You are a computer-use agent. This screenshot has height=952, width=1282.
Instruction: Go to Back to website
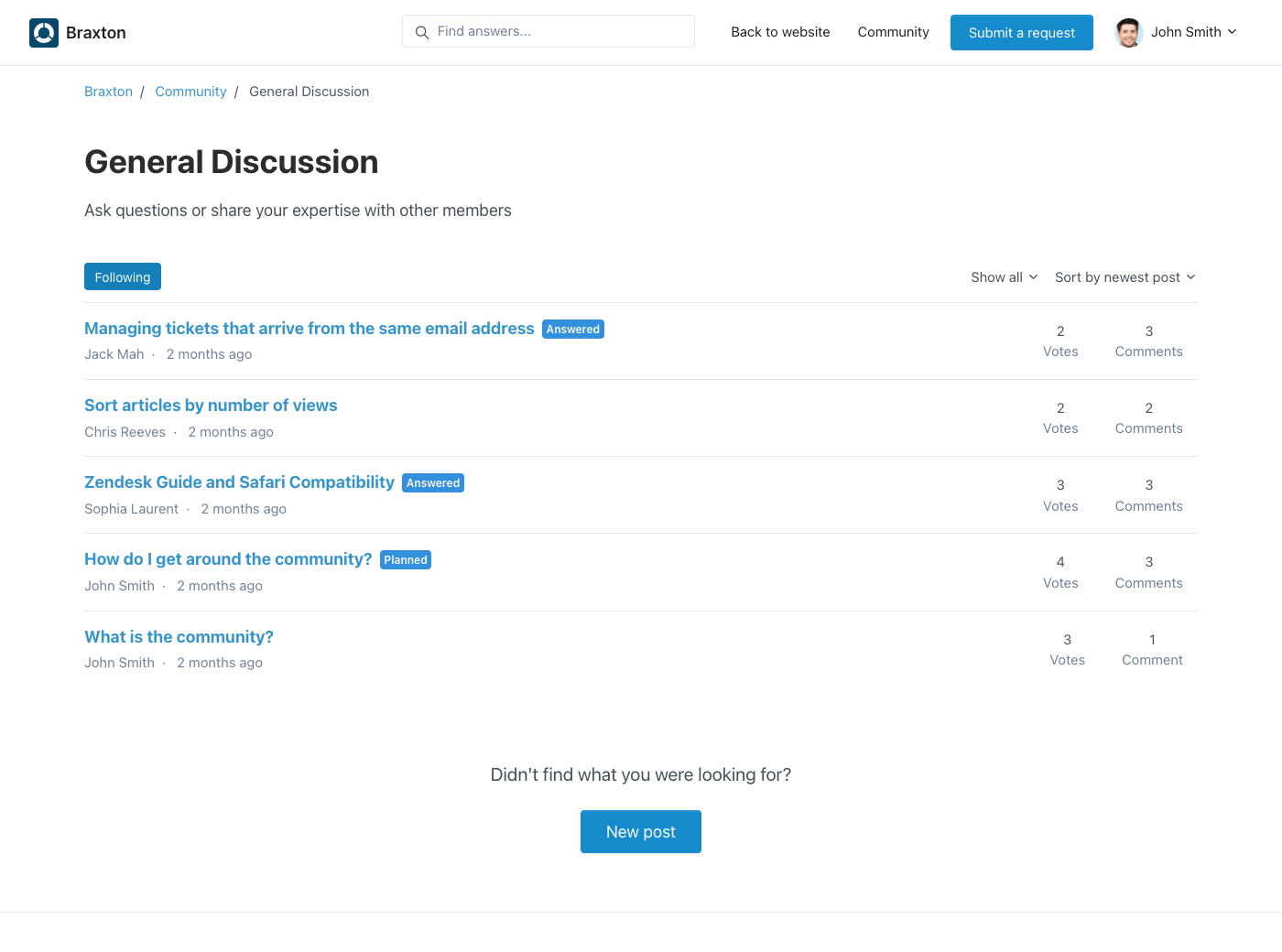(780, 32)
